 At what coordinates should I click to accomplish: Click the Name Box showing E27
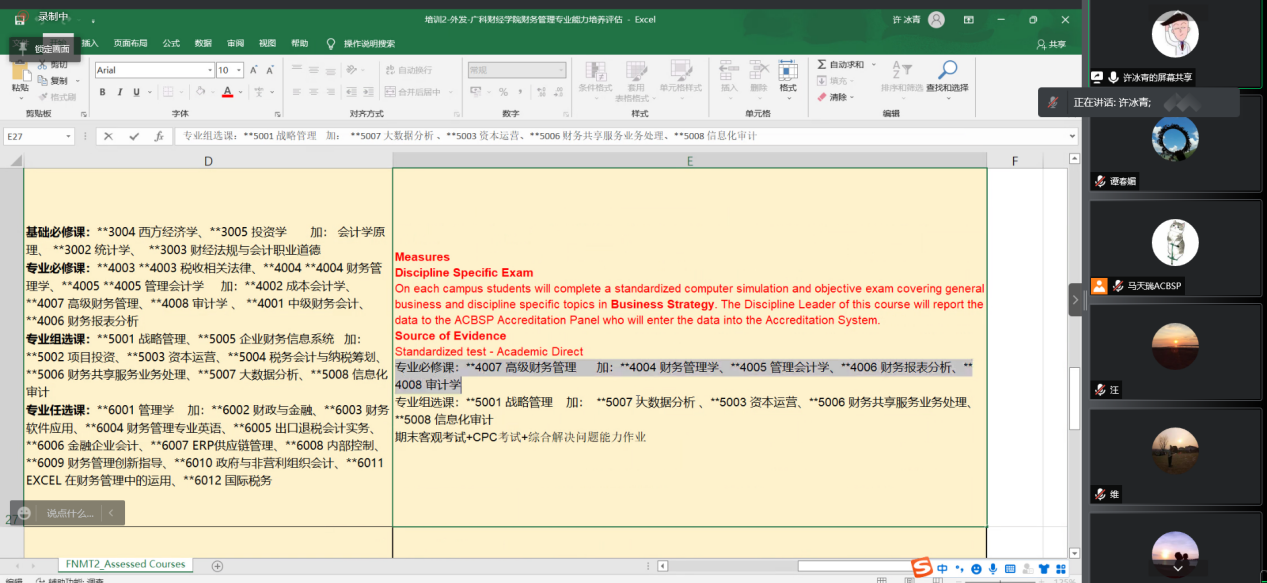[x=40, y=136]
